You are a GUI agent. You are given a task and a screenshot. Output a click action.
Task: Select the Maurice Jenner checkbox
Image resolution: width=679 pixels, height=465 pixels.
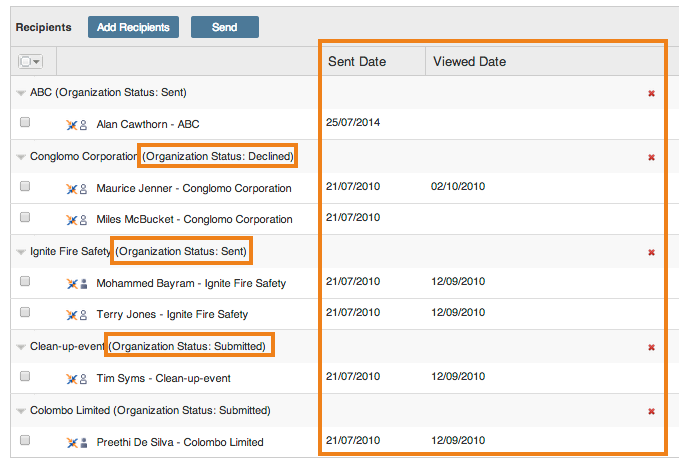click(x=25, y=187)
